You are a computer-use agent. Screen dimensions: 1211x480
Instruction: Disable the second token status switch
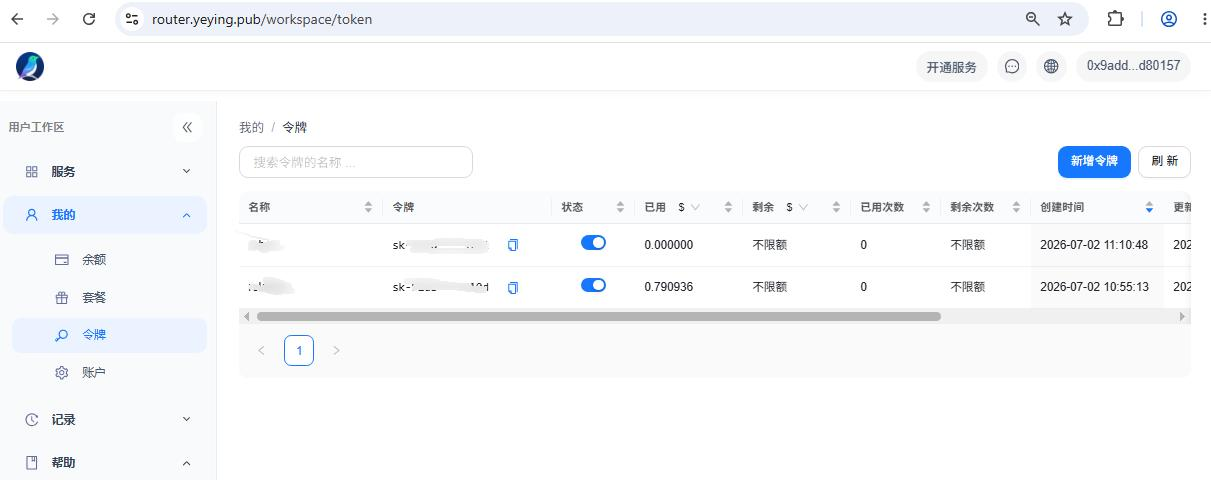click(593, 286)
